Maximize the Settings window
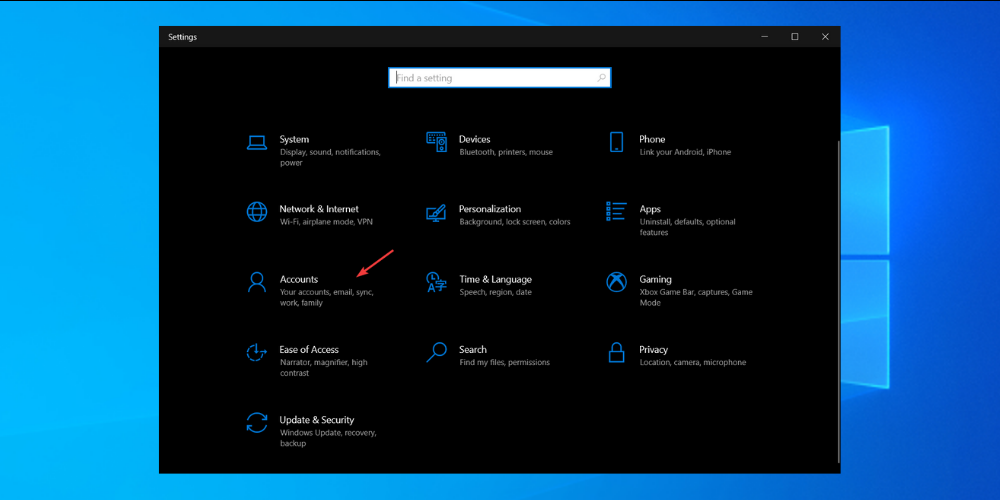The height and width of the screenshot is (500, 1000). pyautogui.click(x=795, y=37)
